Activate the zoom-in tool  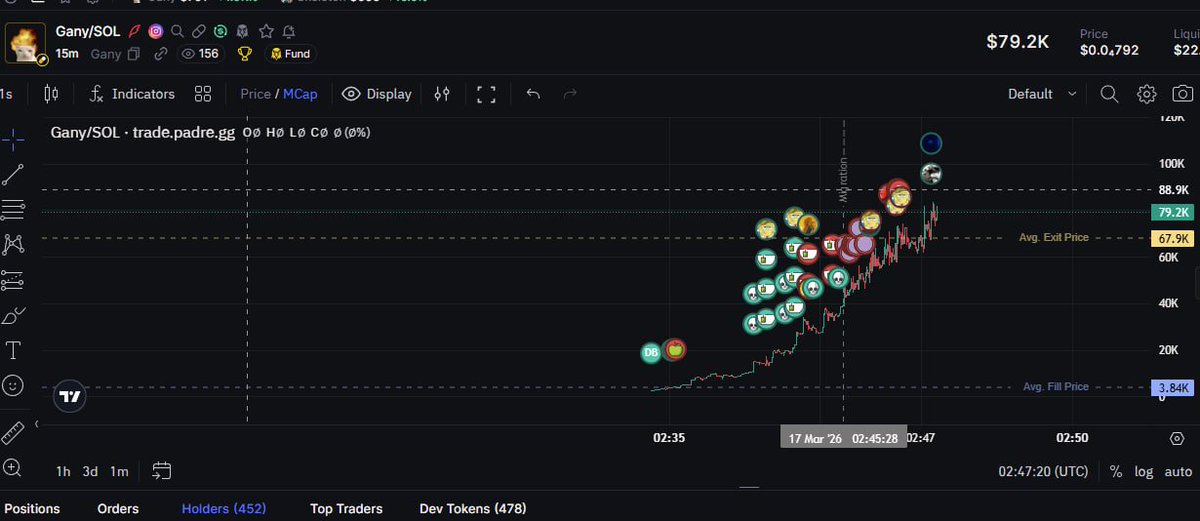coord(13,467)
